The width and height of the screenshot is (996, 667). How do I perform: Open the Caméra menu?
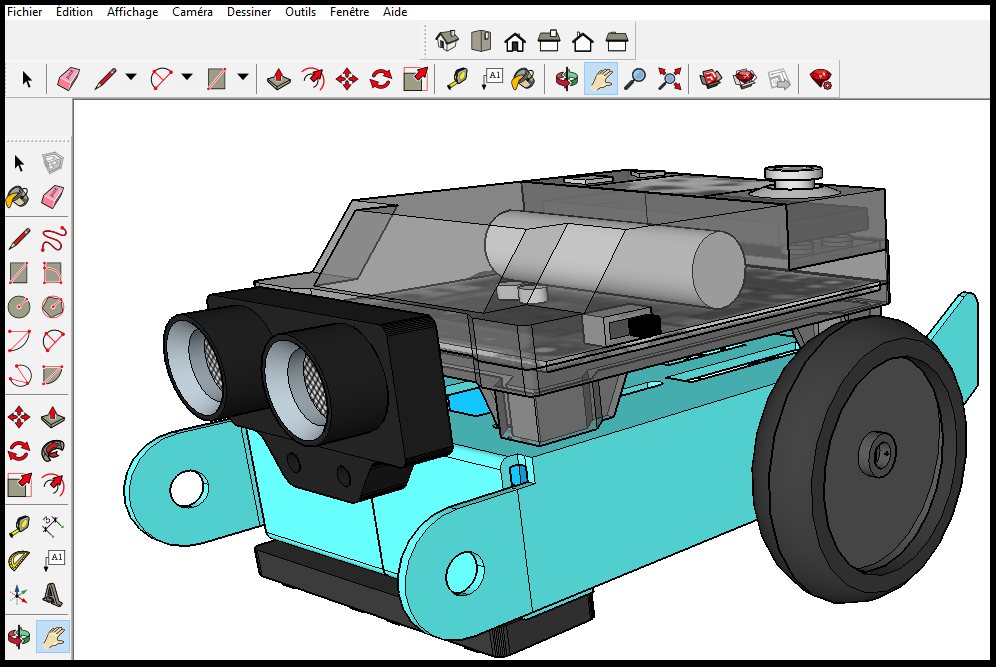192,12
